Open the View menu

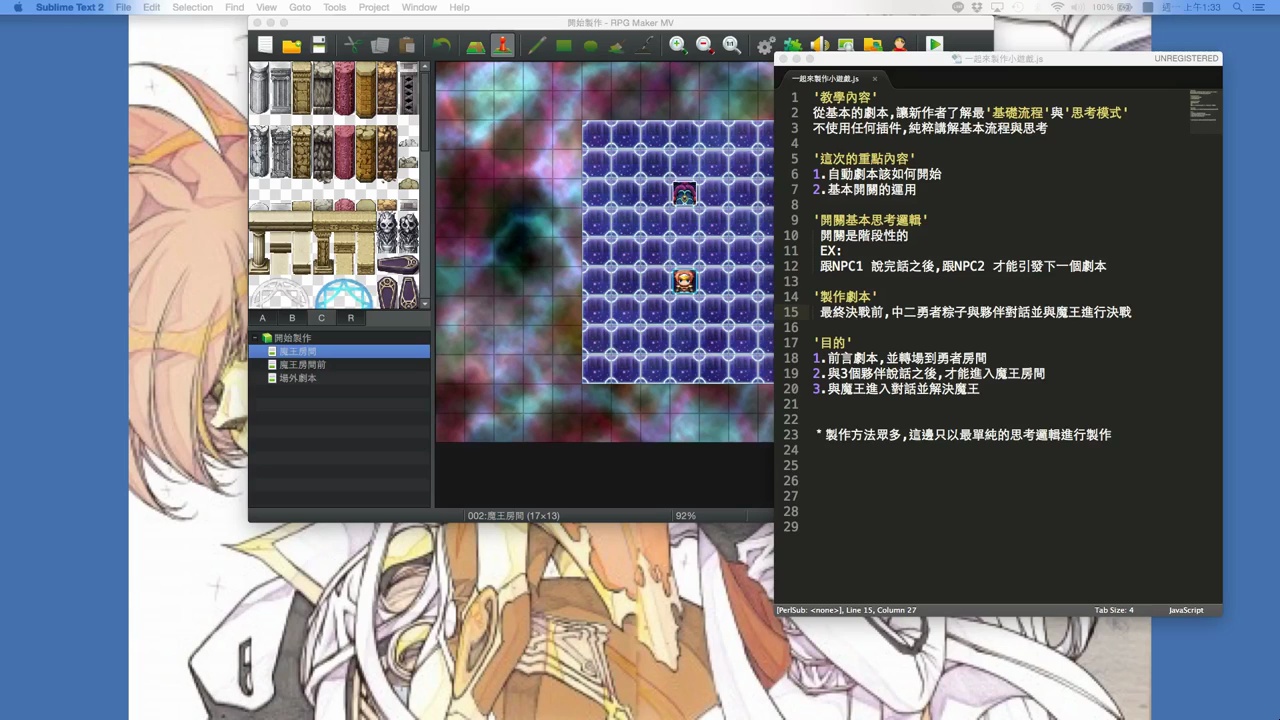(266, 7)
